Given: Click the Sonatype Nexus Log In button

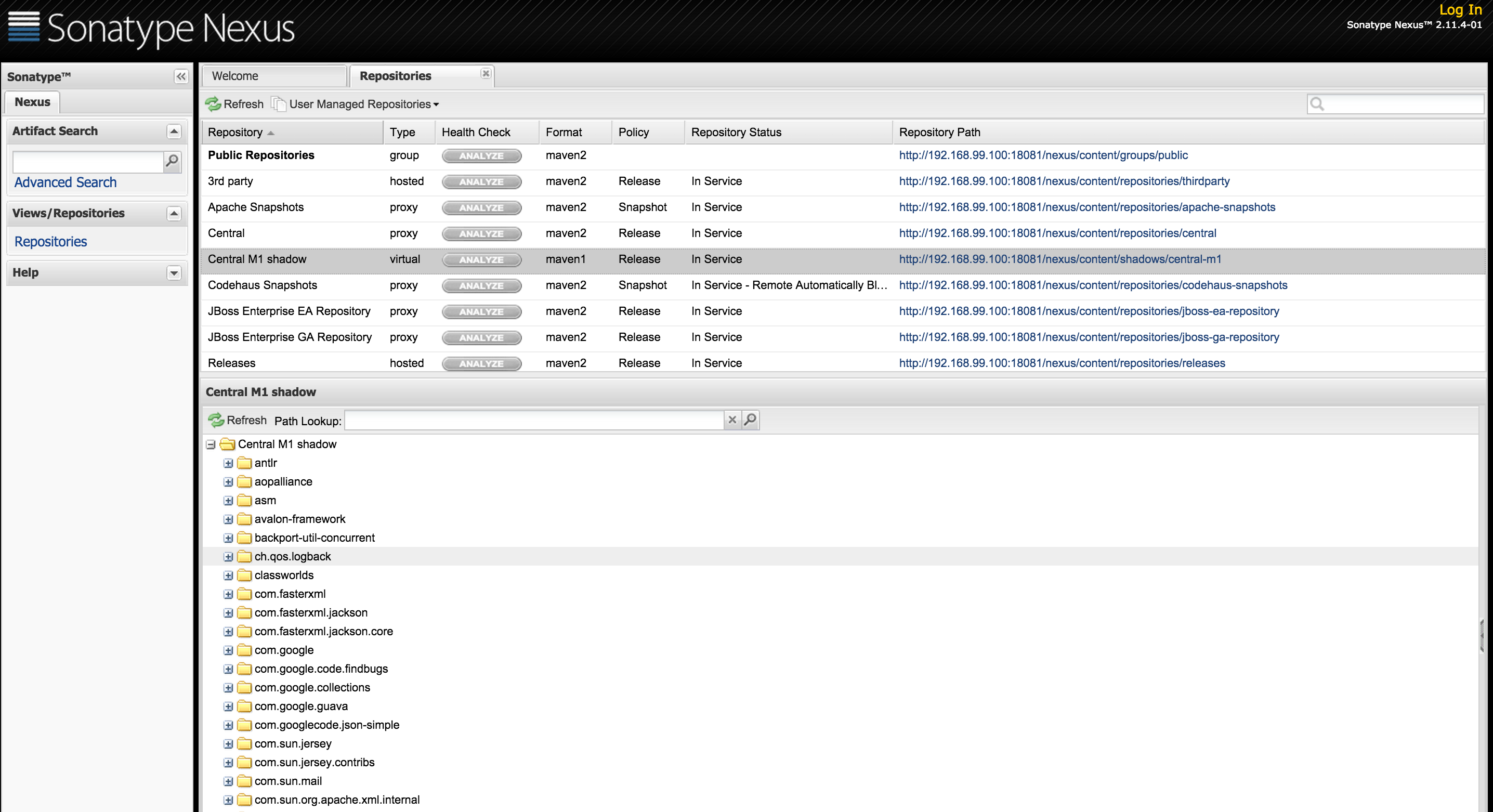Looking at the screenshot, I should click(x=1461, y=9).
